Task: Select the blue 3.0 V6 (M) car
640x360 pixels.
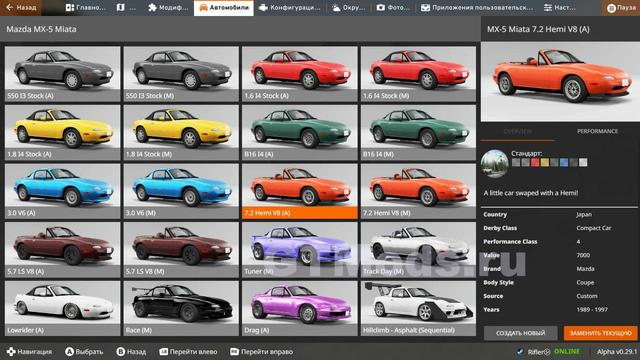Action: click(181, 191)
